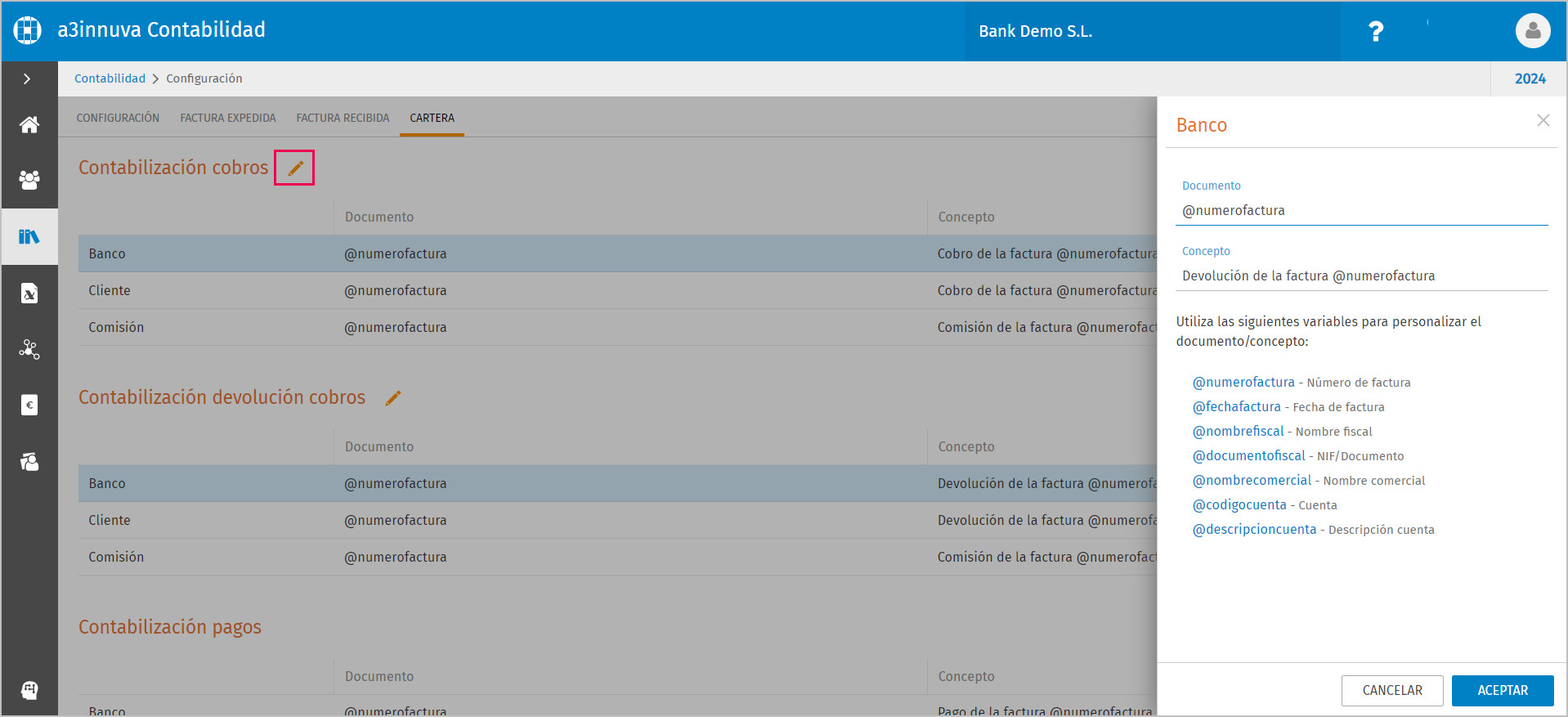The width and height of the screenshot is (1568, 717).
Task: Insert the @nombrefiscal variable
Action: tap(1239, 431)
